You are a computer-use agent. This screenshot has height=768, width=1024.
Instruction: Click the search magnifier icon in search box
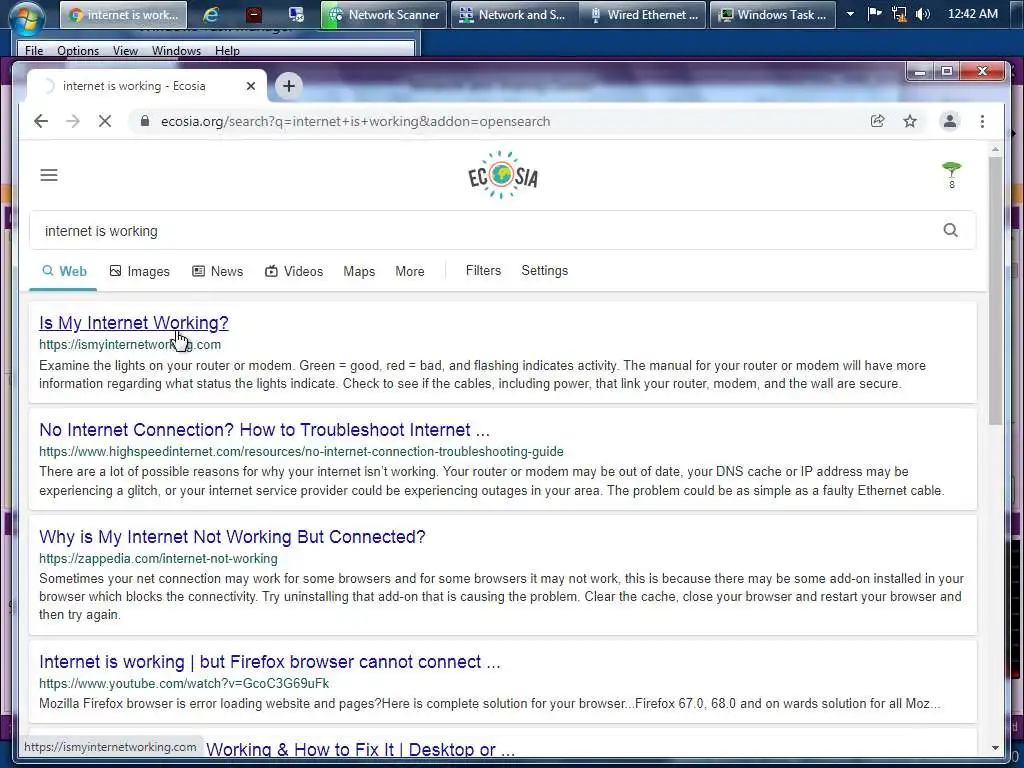pos(951,230)
